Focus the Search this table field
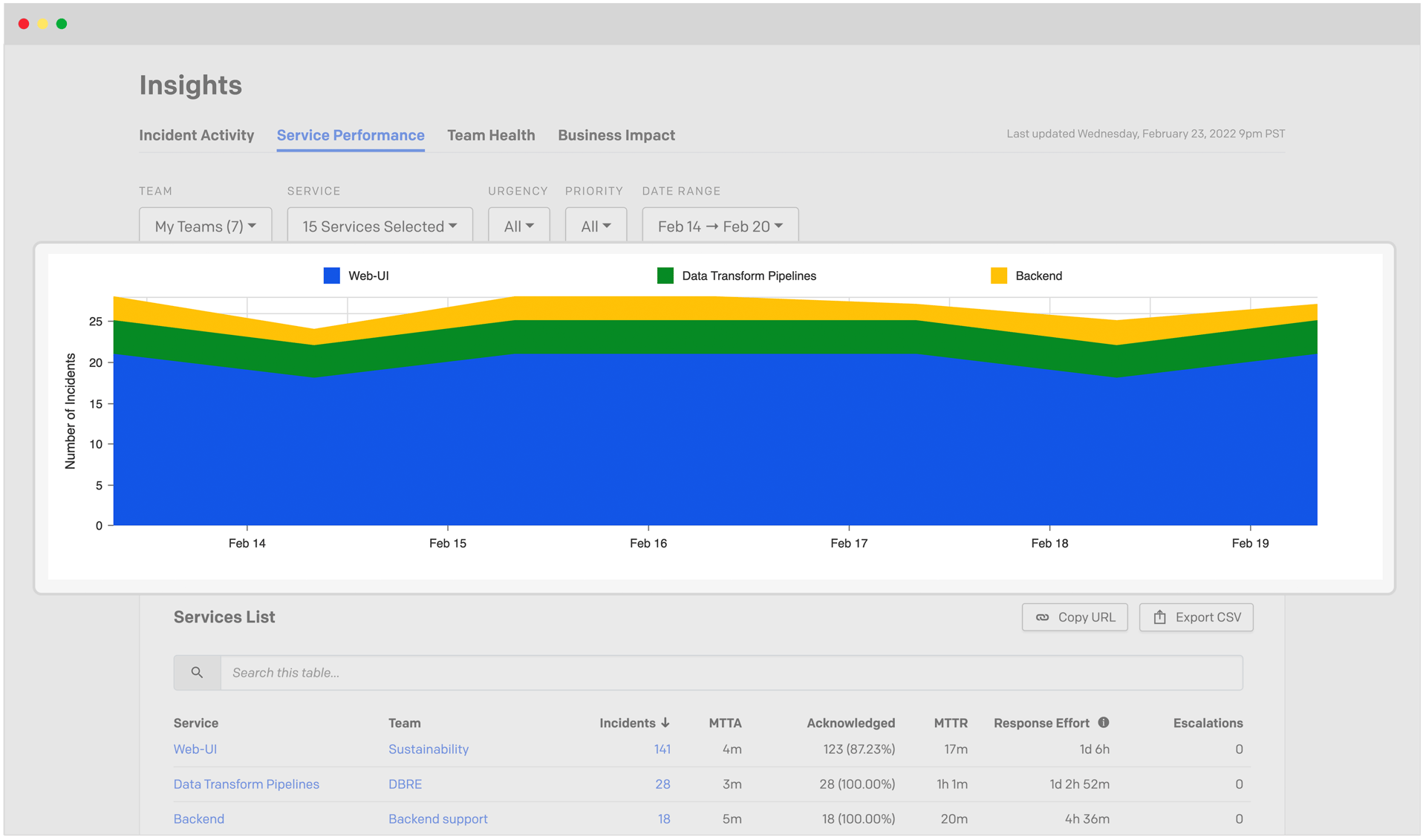The width and height of the screenshot is (1426, 840). (x=731, y=673)
